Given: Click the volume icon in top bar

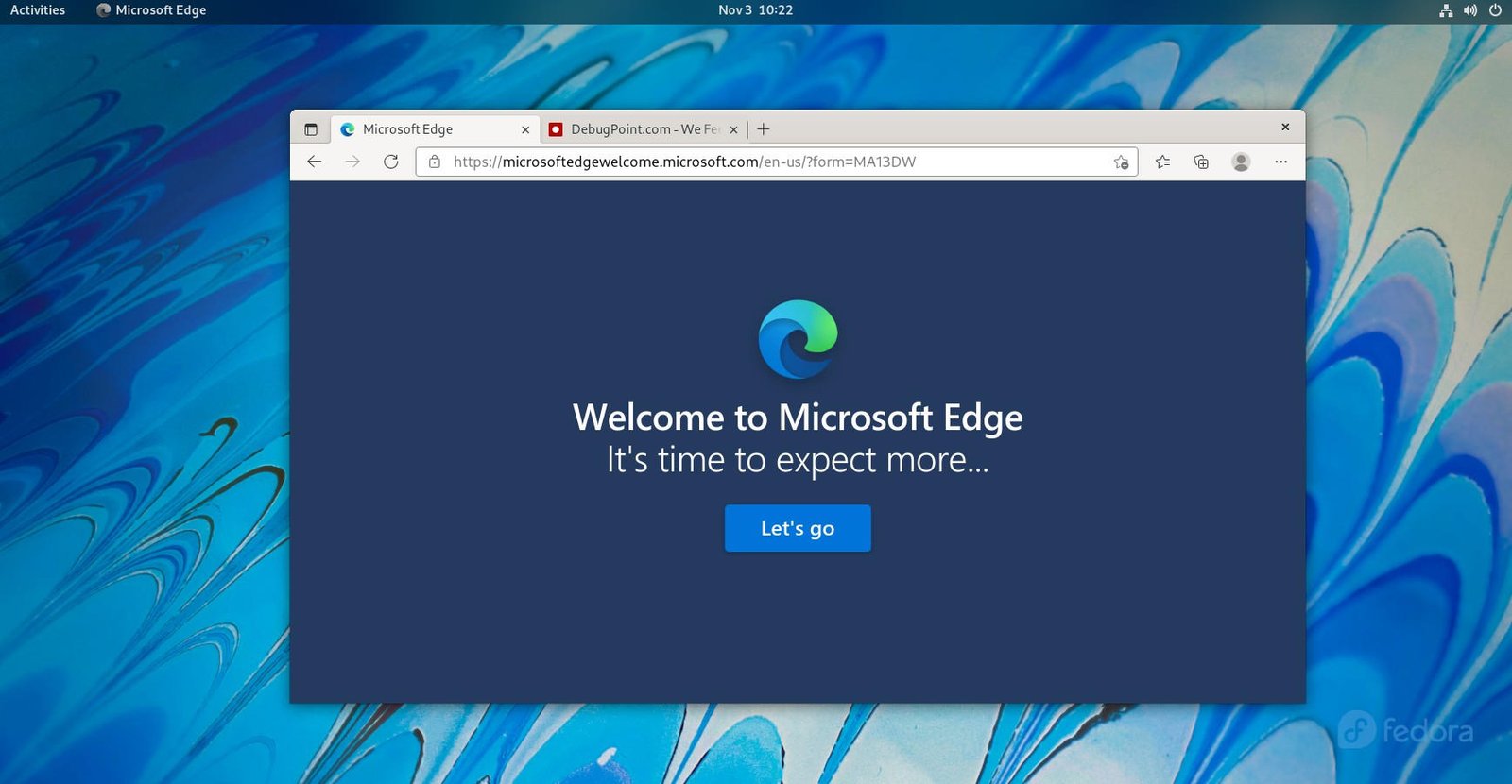Looking at the screenshot, I should point(1470,10).
